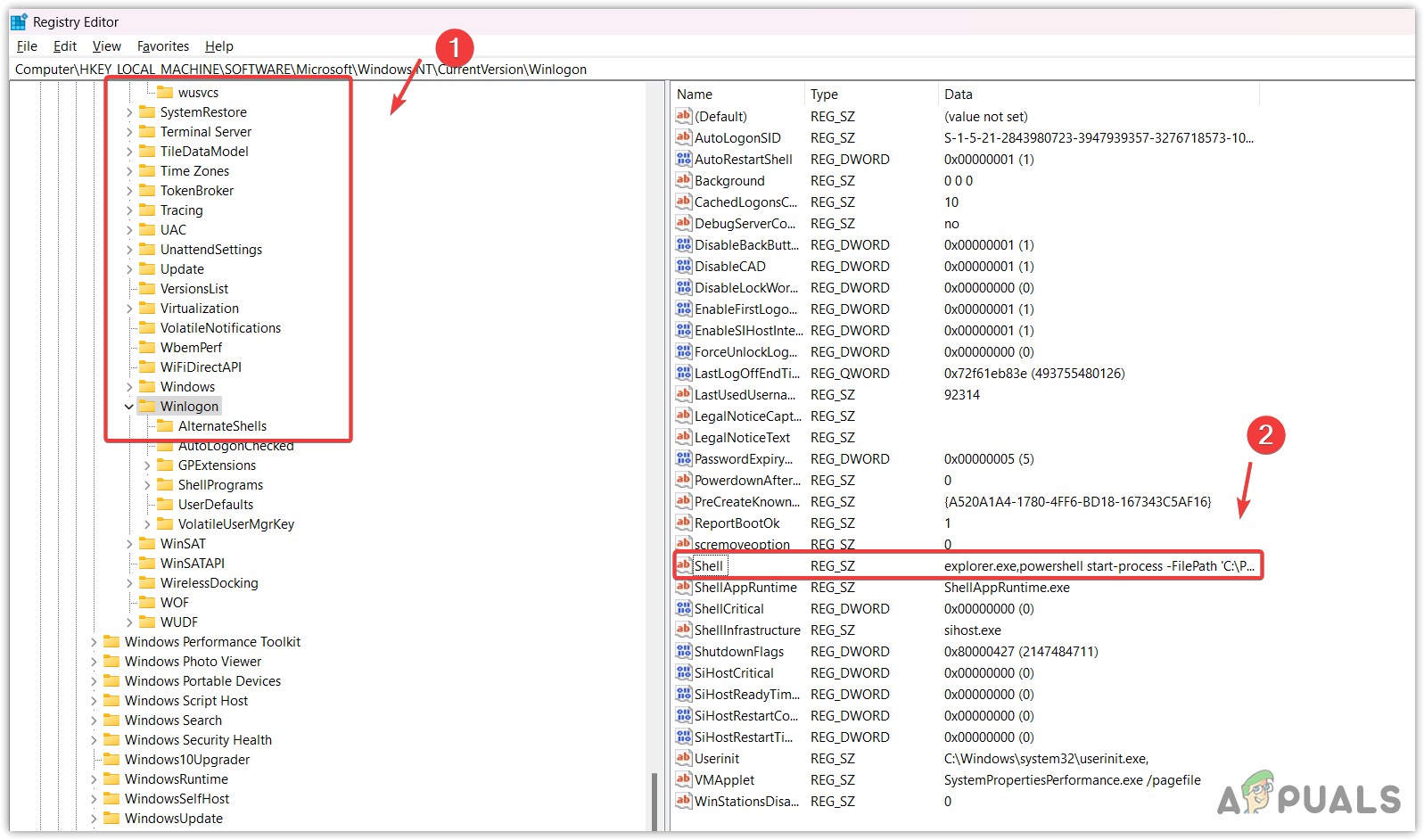
Task: Click the registry path address bar
Action: (712, 70)
